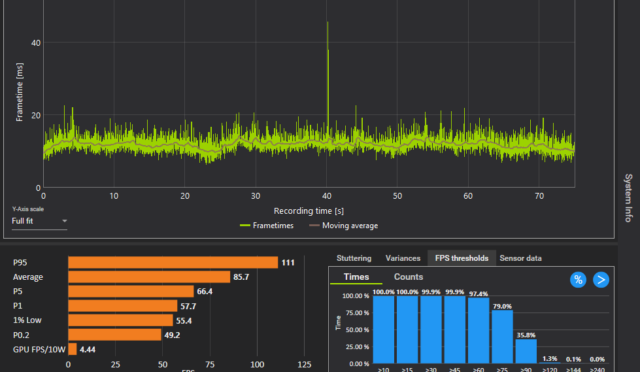
Task: Click the blue bar labeled 97.4%
Action: (478, 330)
